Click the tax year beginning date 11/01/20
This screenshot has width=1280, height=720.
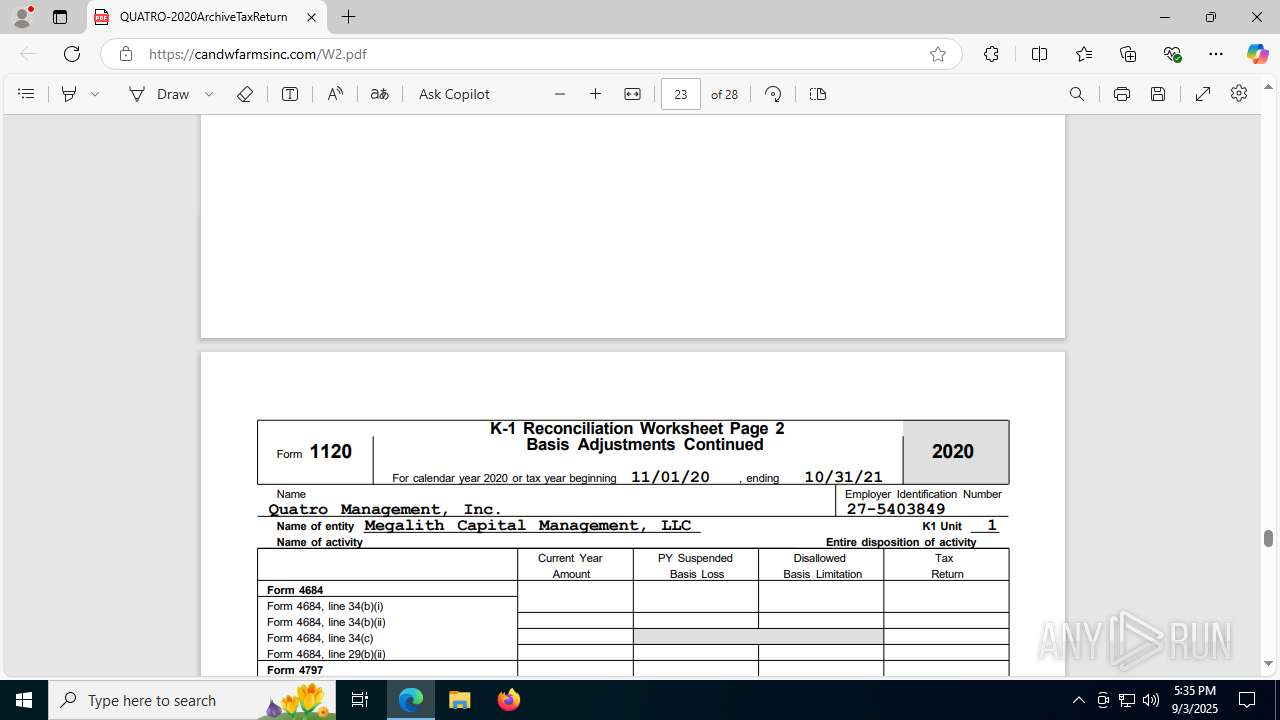pyautogui.click(x=670, y=477)
